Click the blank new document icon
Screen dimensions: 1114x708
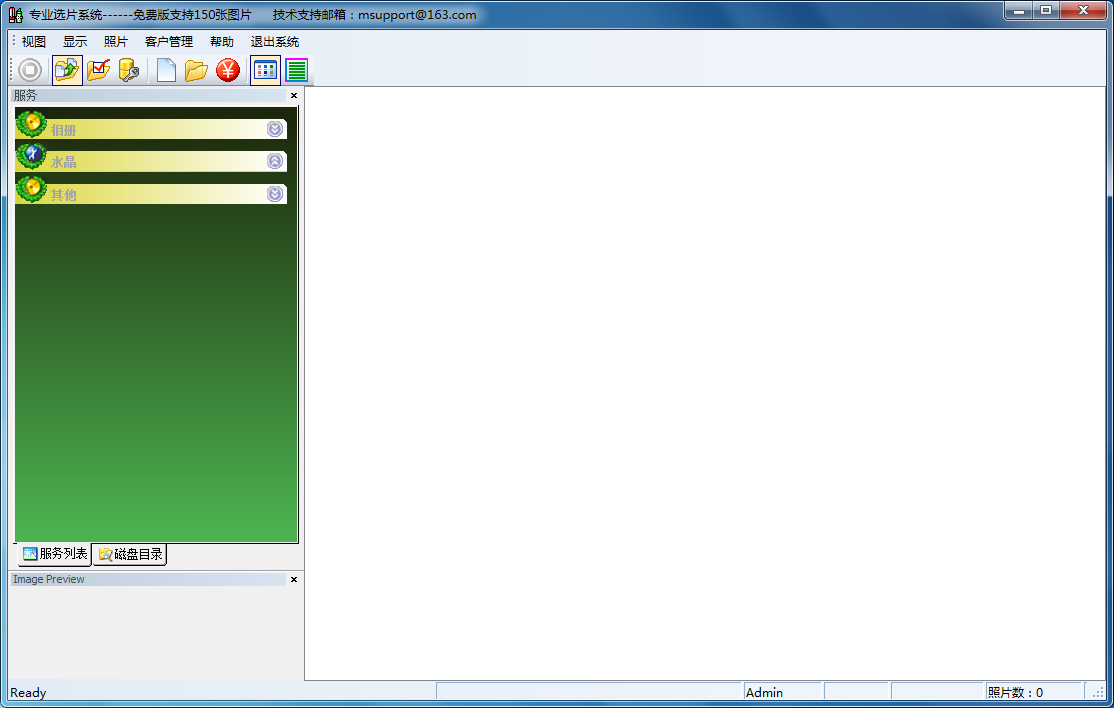coord(166,70)
